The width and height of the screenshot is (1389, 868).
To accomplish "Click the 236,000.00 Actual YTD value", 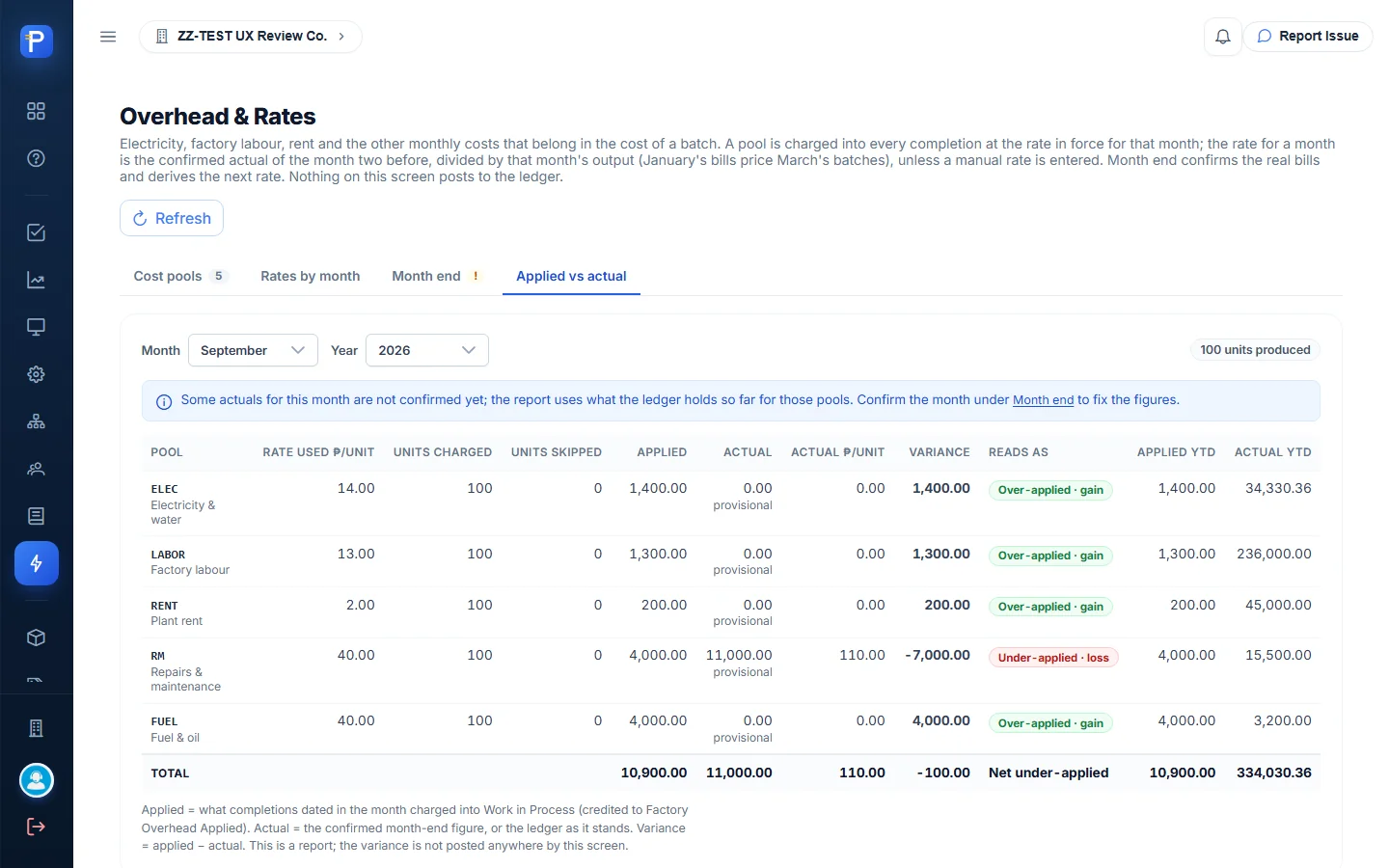I will [x=1274, y=554].
